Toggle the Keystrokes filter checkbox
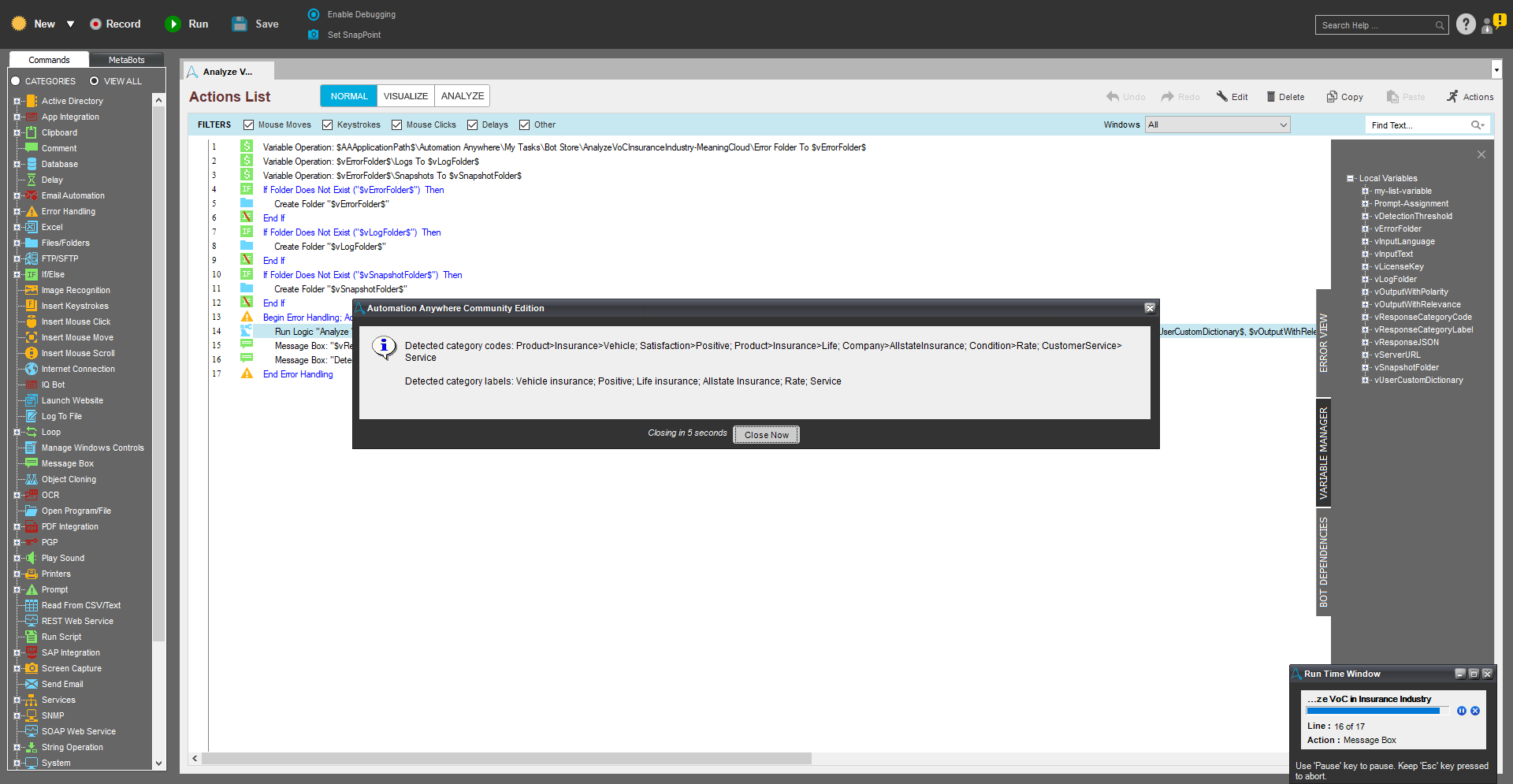The image size is (1513, 784). tap(328, 124)
